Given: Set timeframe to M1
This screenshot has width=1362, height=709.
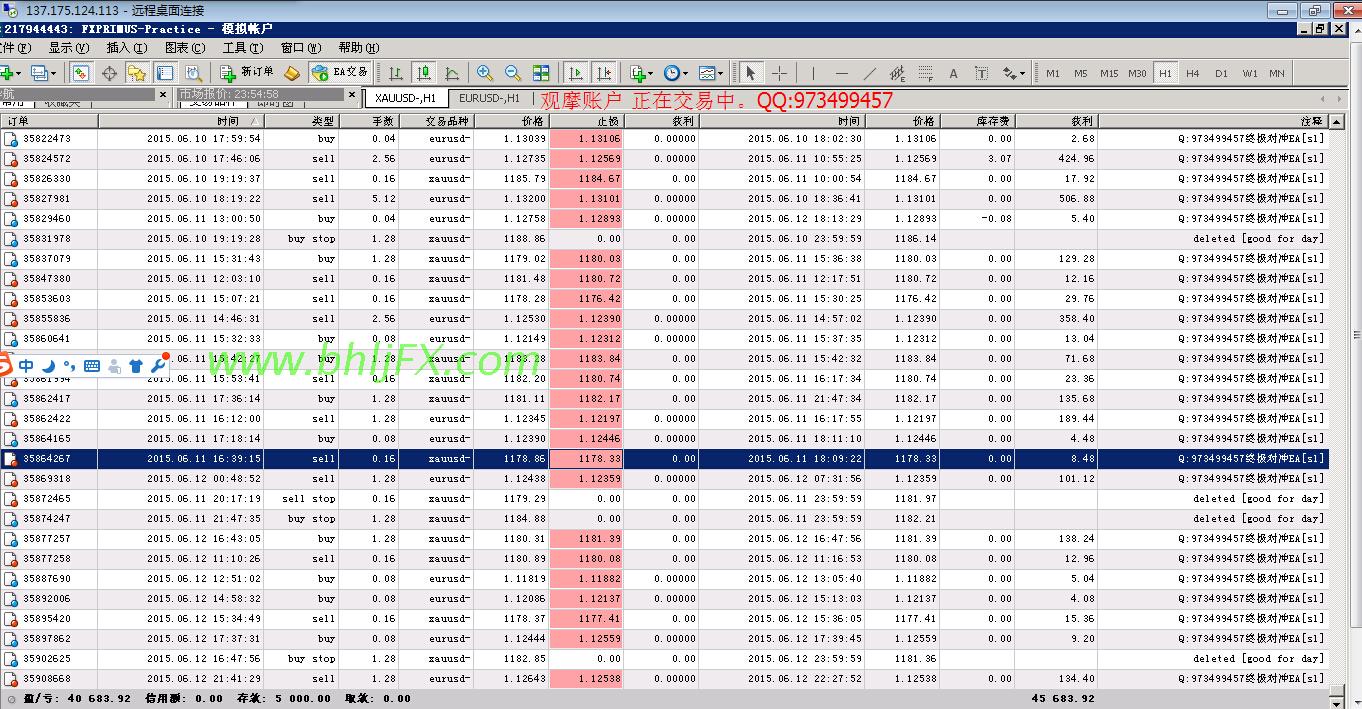Looking at the screenshot, I should [1053, 73].
